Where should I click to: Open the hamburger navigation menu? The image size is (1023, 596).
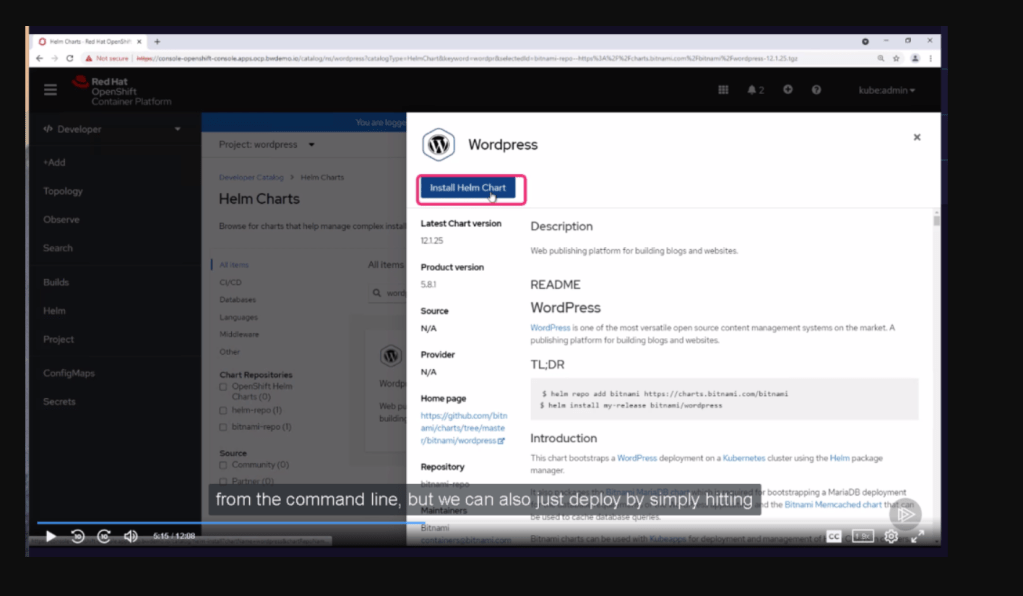click(50, 90)
